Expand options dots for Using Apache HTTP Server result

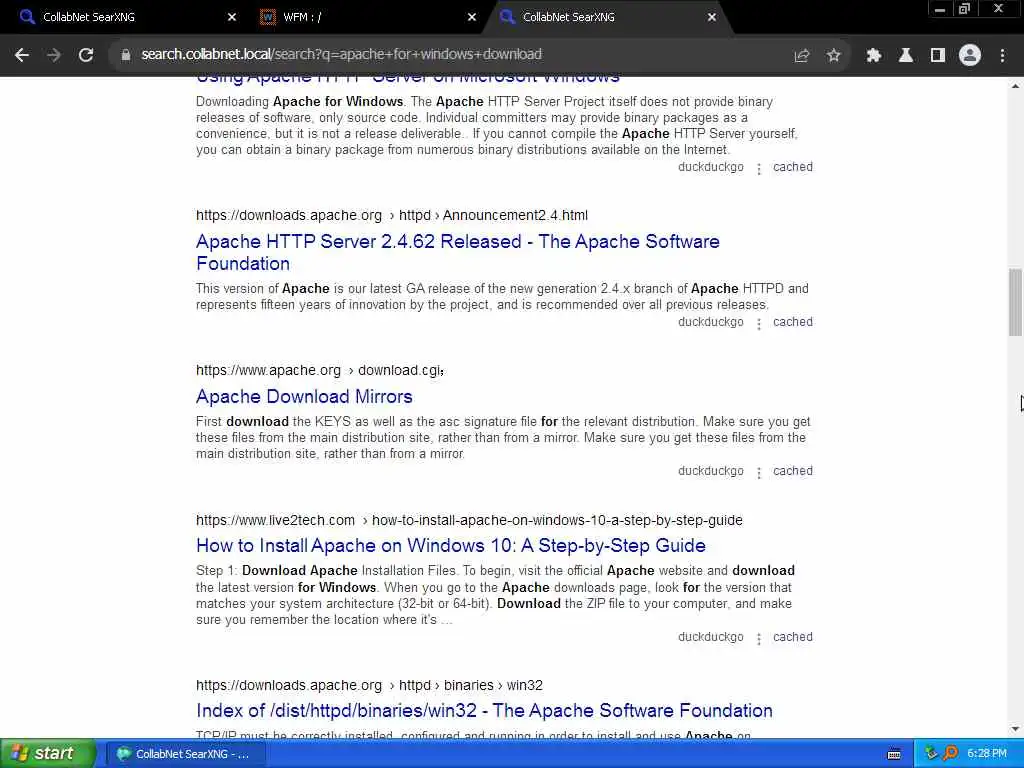click(758, 168)
